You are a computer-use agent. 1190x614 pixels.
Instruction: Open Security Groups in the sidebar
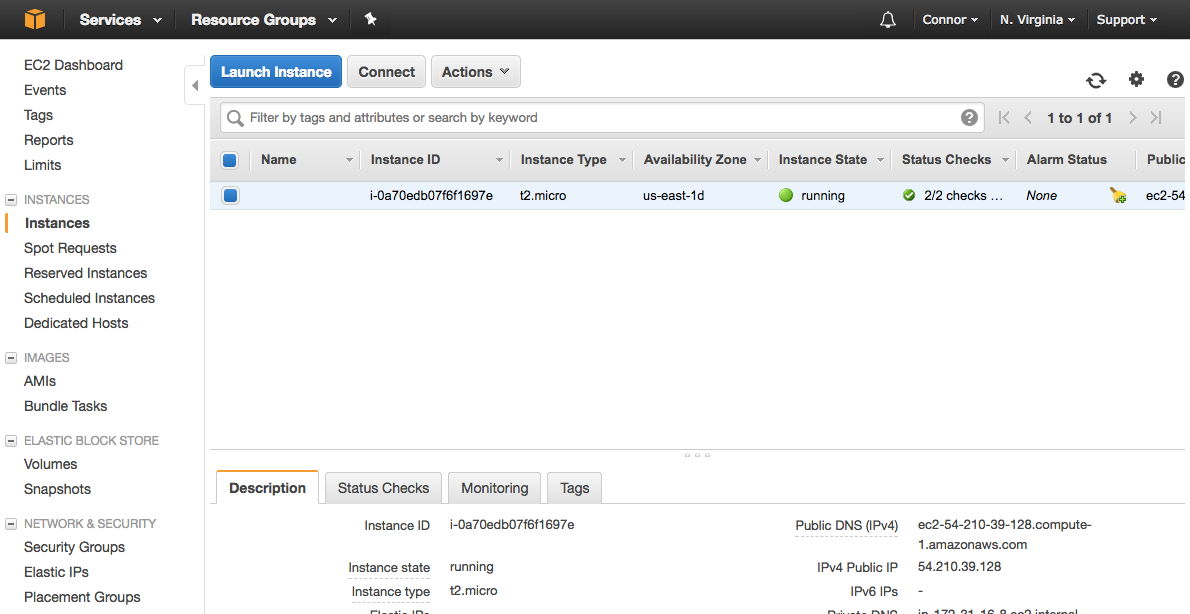click(74, 547)
